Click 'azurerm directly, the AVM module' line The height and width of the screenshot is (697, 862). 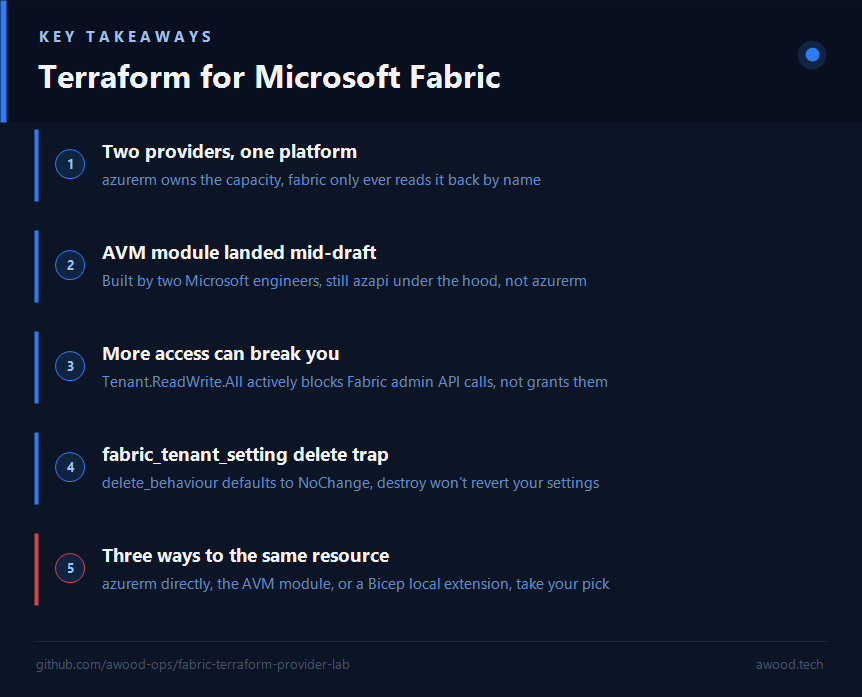(x=356, y=584)
